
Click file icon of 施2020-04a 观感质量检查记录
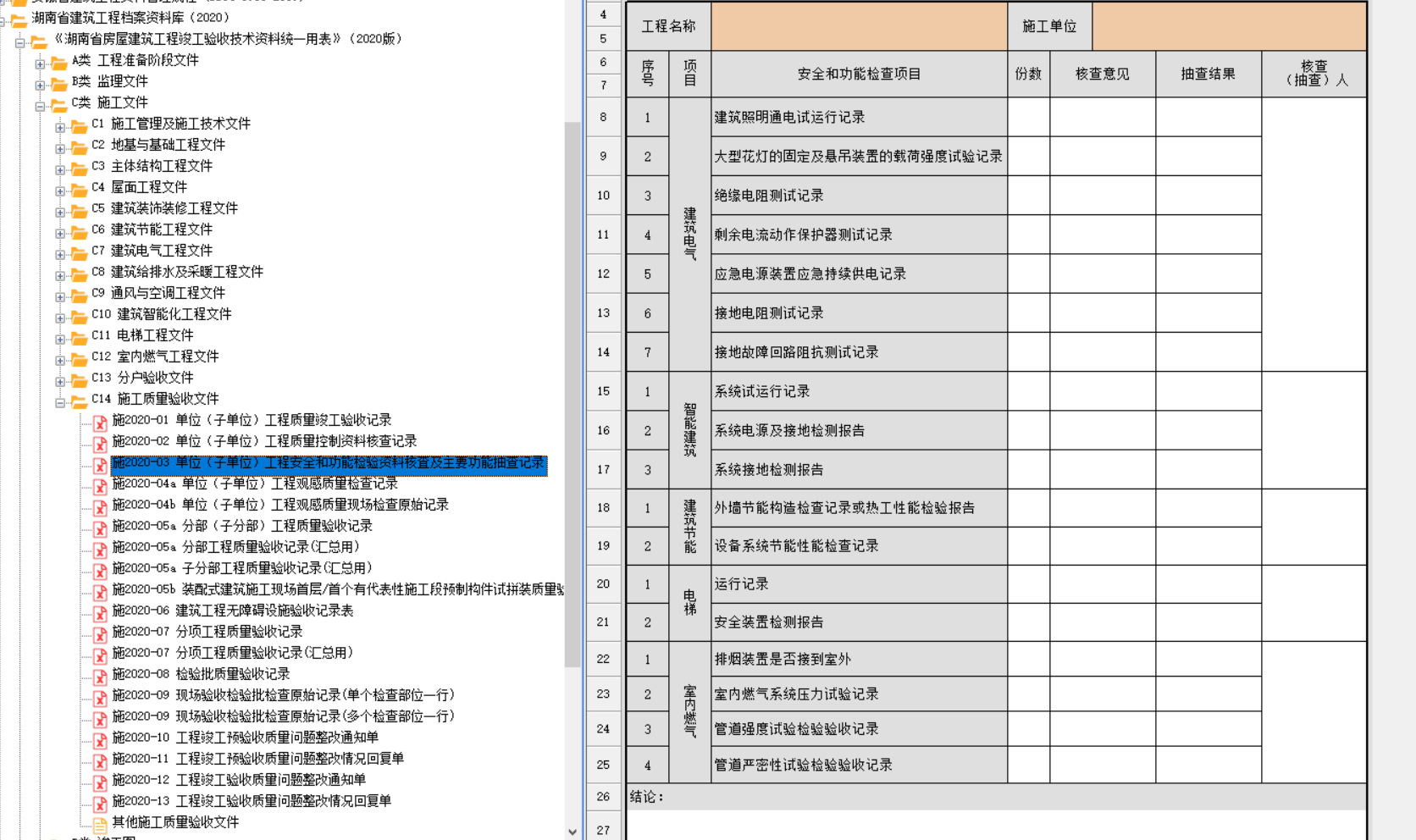[x=100, y=485]
